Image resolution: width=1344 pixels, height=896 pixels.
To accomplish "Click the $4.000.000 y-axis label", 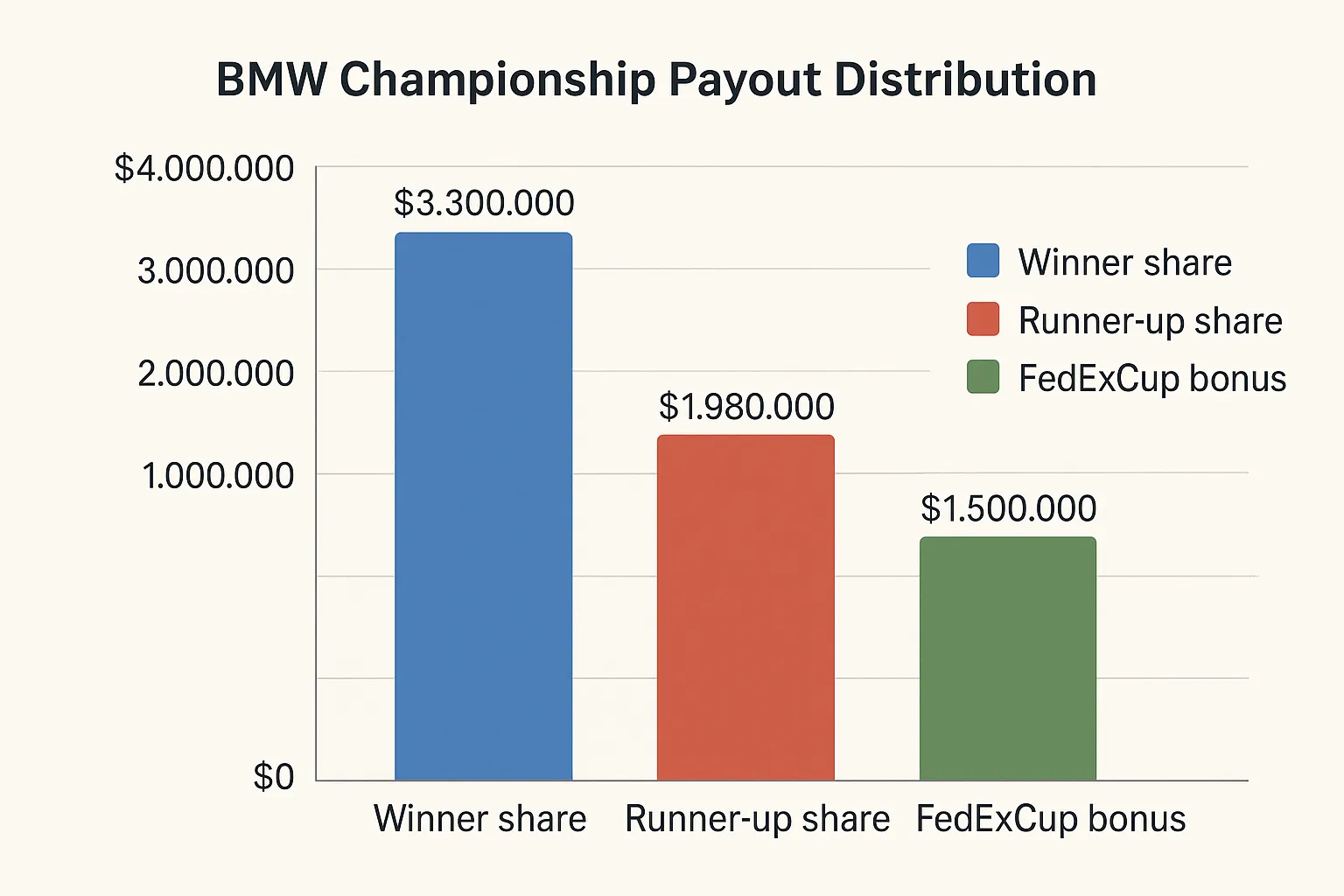I will (204, 168).
